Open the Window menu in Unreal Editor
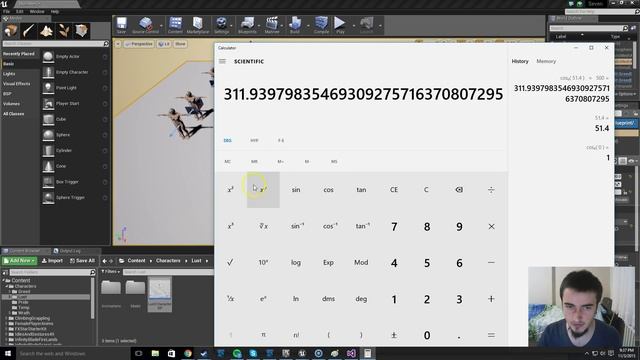 [x=37, y=11]
